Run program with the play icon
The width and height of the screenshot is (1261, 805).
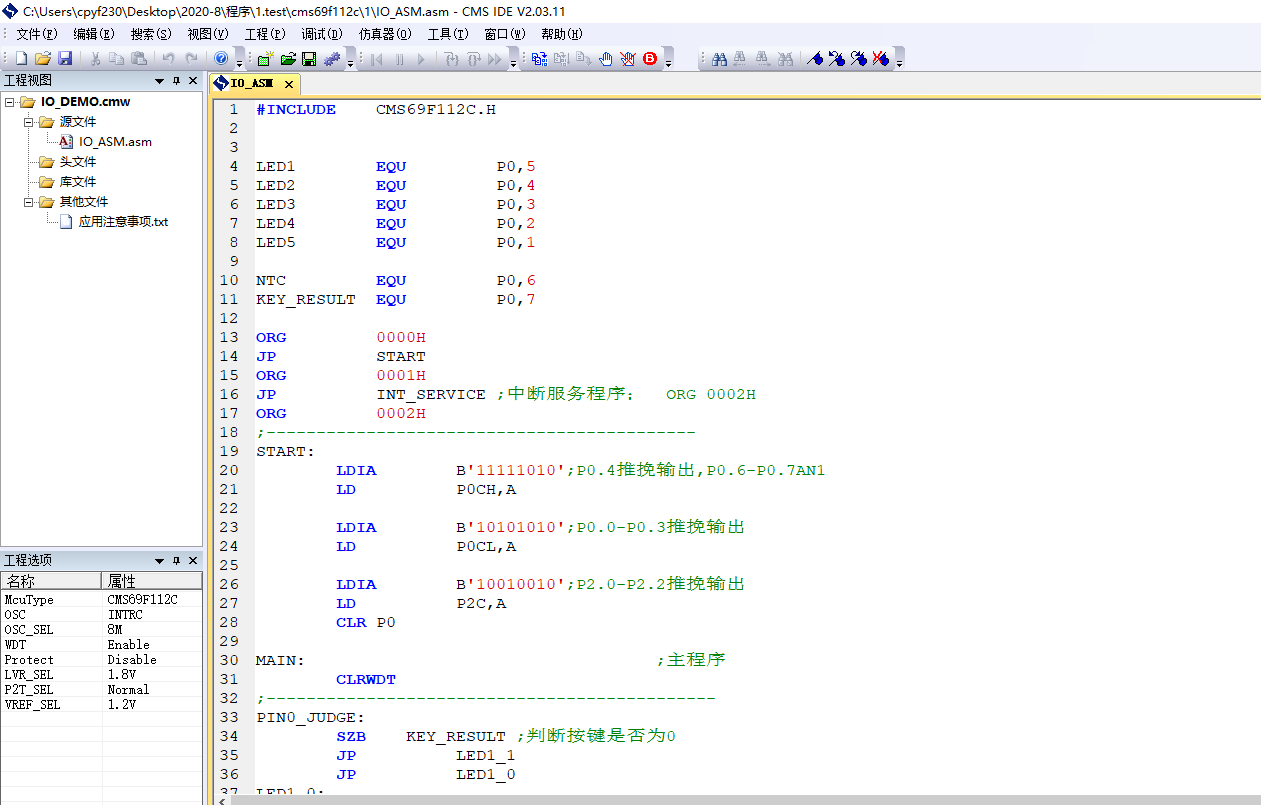click(x=421, y=59)
